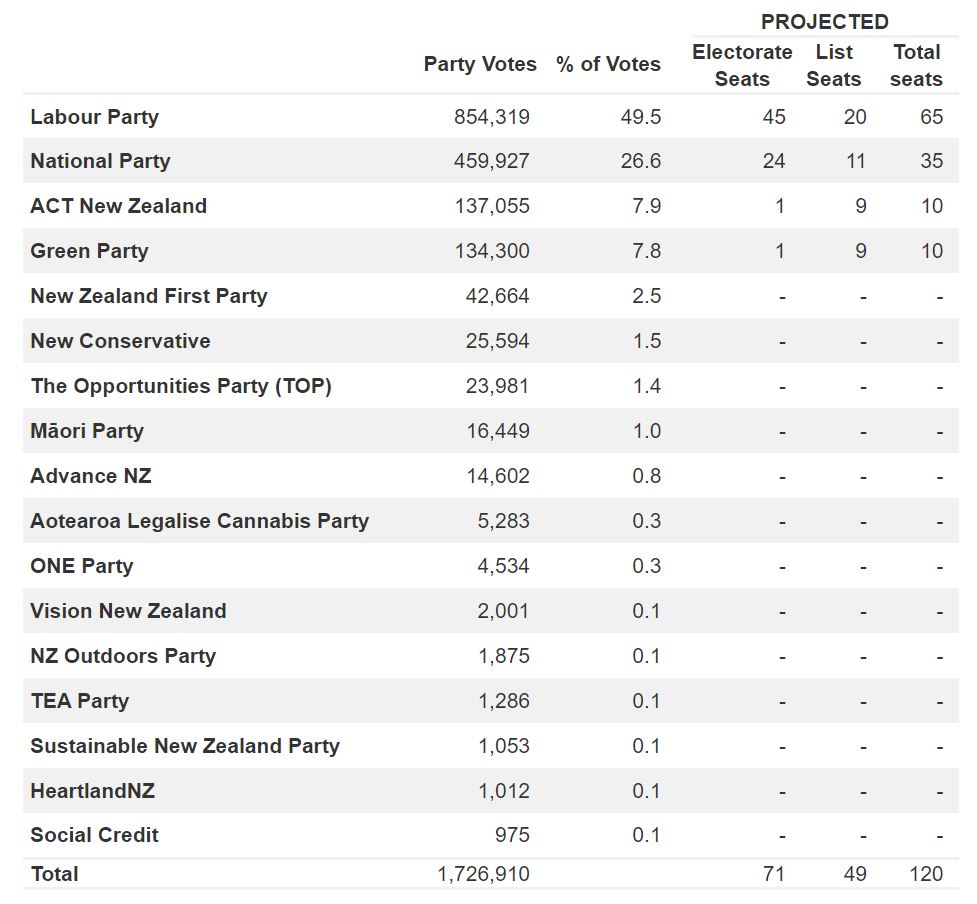Click the List Seats column header
977x904 pixels.
tap(834, 65)
